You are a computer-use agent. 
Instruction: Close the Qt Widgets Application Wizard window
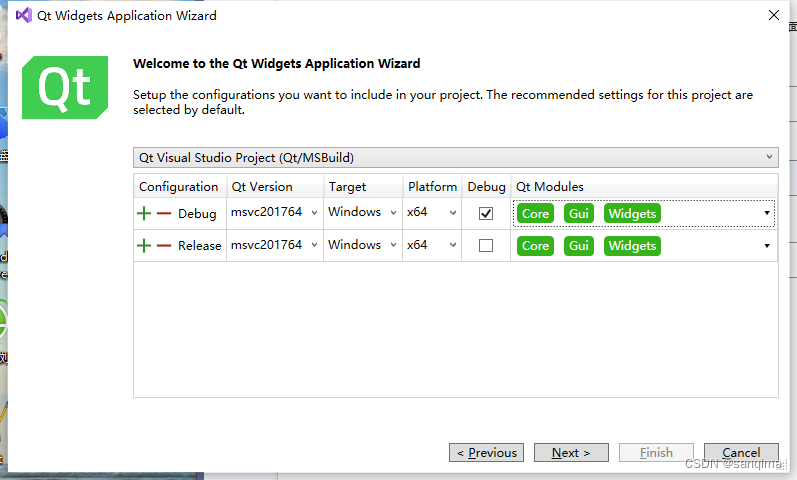coord(774,15)
